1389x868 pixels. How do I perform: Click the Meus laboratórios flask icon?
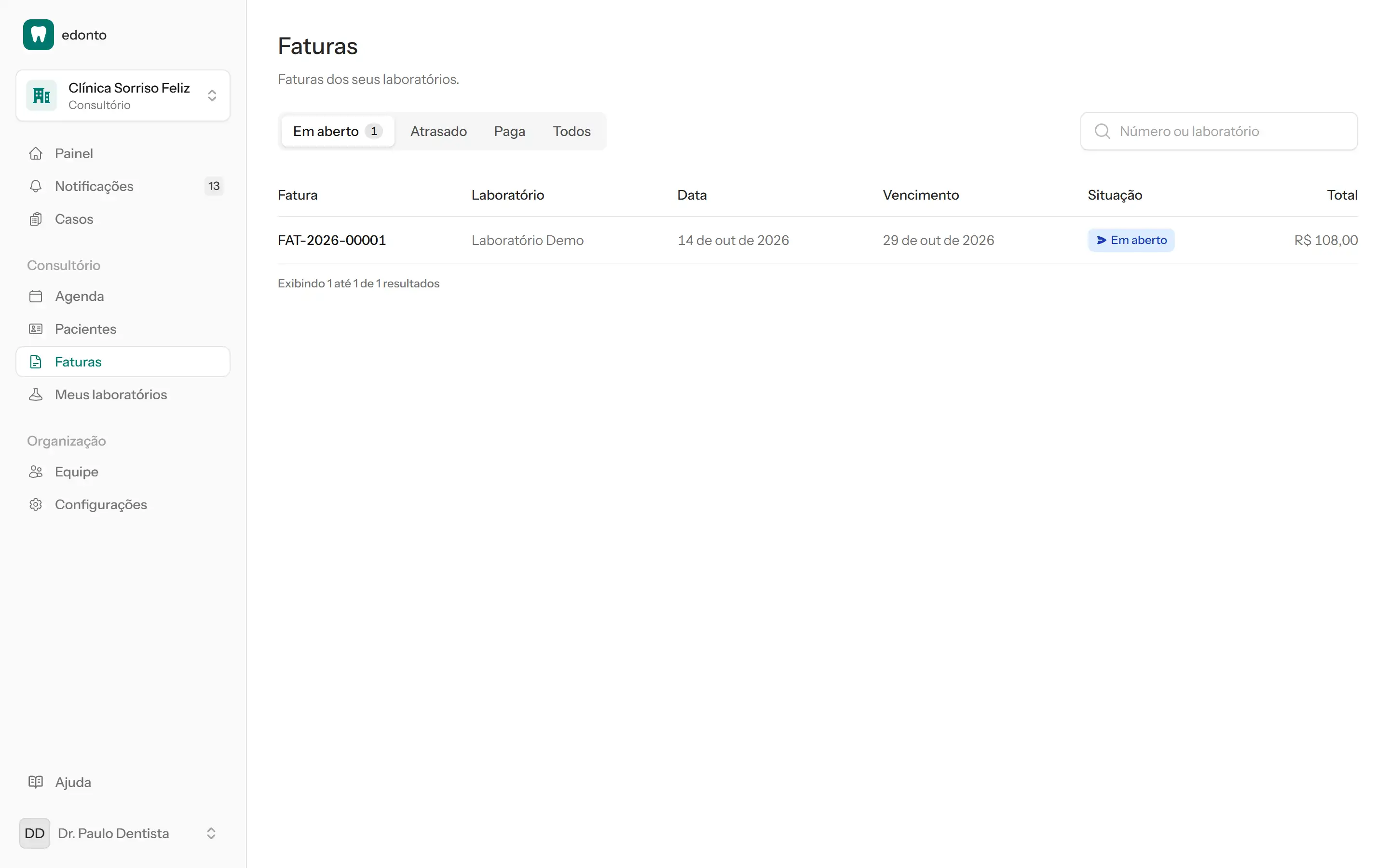click(x=36, y=394)
